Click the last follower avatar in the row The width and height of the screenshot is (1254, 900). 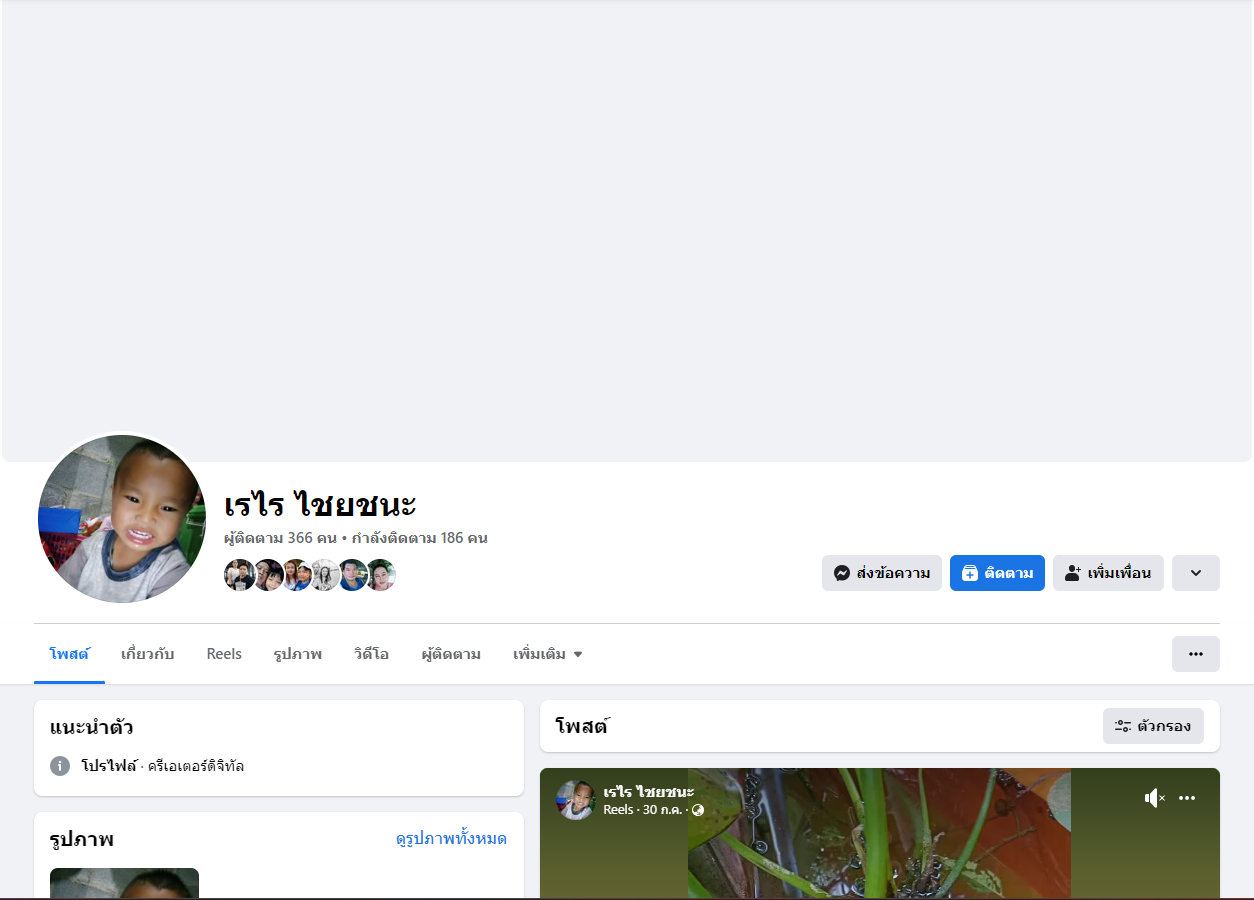(x=380, y=575)
